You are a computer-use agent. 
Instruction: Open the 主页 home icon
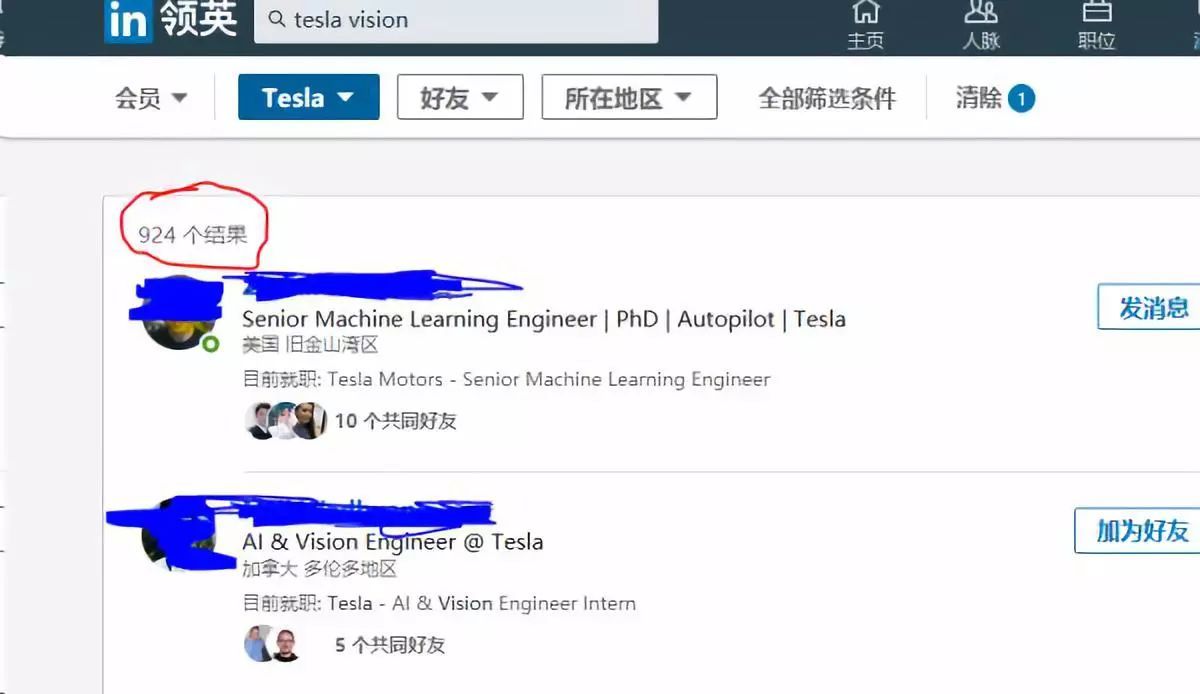click(x=865, y=25)
